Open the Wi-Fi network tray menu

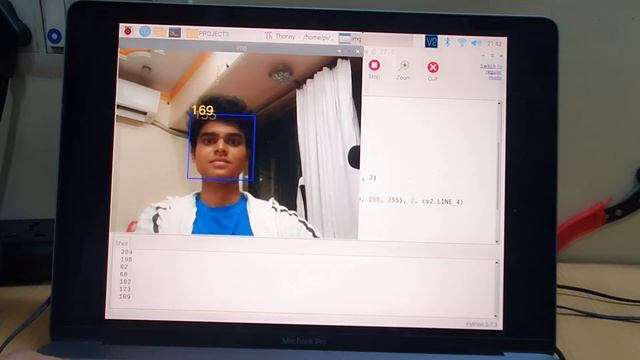(x=462, y=42)
